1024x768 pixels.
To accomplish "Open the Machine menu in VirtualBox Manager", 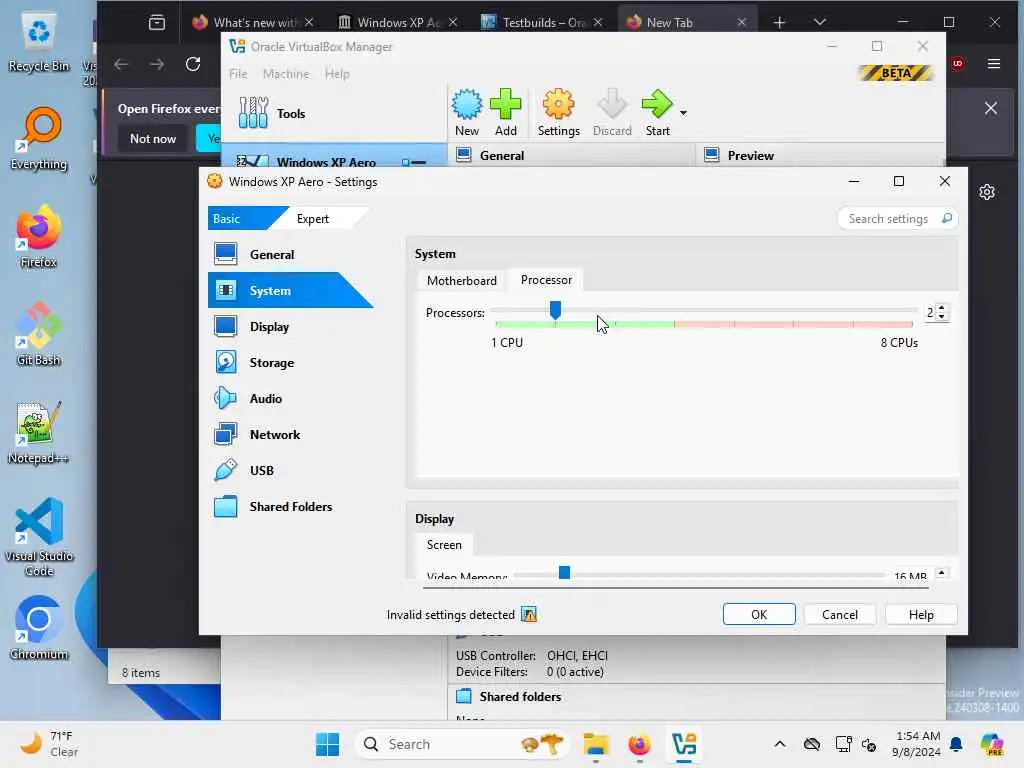I will 286,74.
